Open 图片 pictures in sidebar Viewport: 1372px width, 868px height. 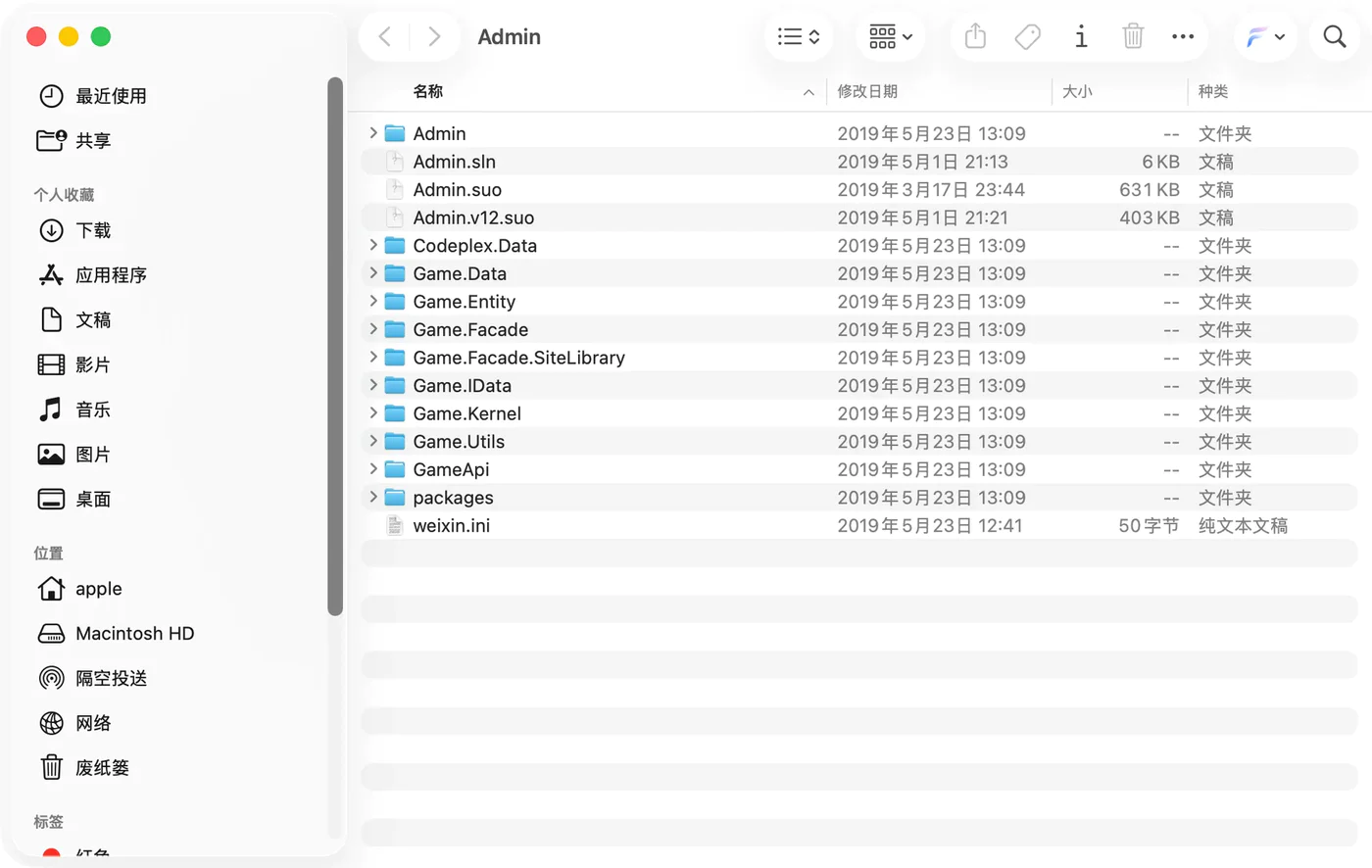pos(73,455)
